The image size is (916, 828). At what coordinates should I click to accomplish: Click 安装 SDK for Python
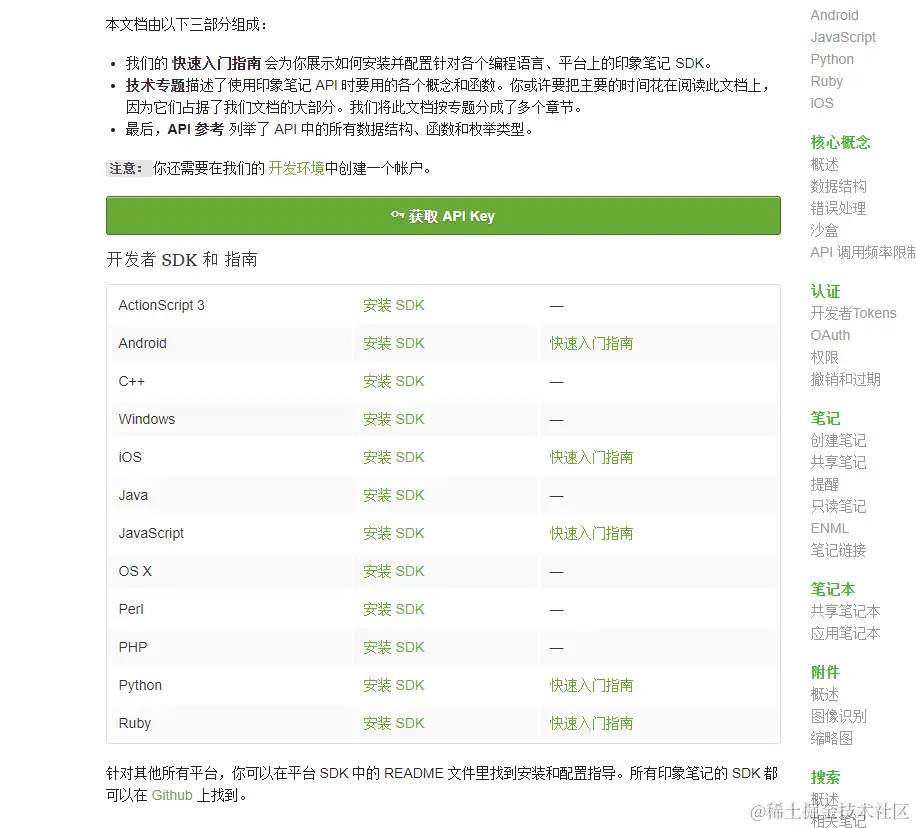393,685
